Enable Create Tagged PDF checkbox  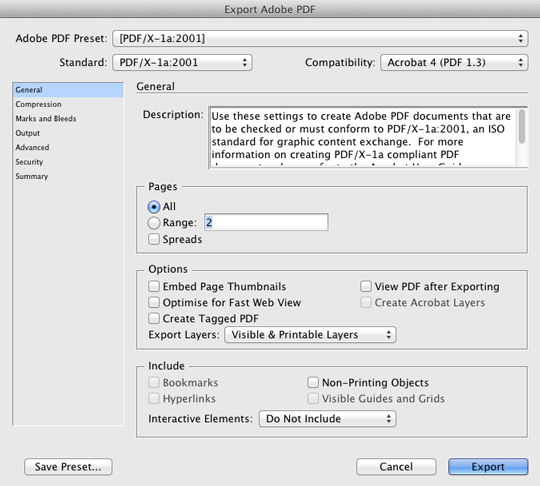(x=154, y=318)
